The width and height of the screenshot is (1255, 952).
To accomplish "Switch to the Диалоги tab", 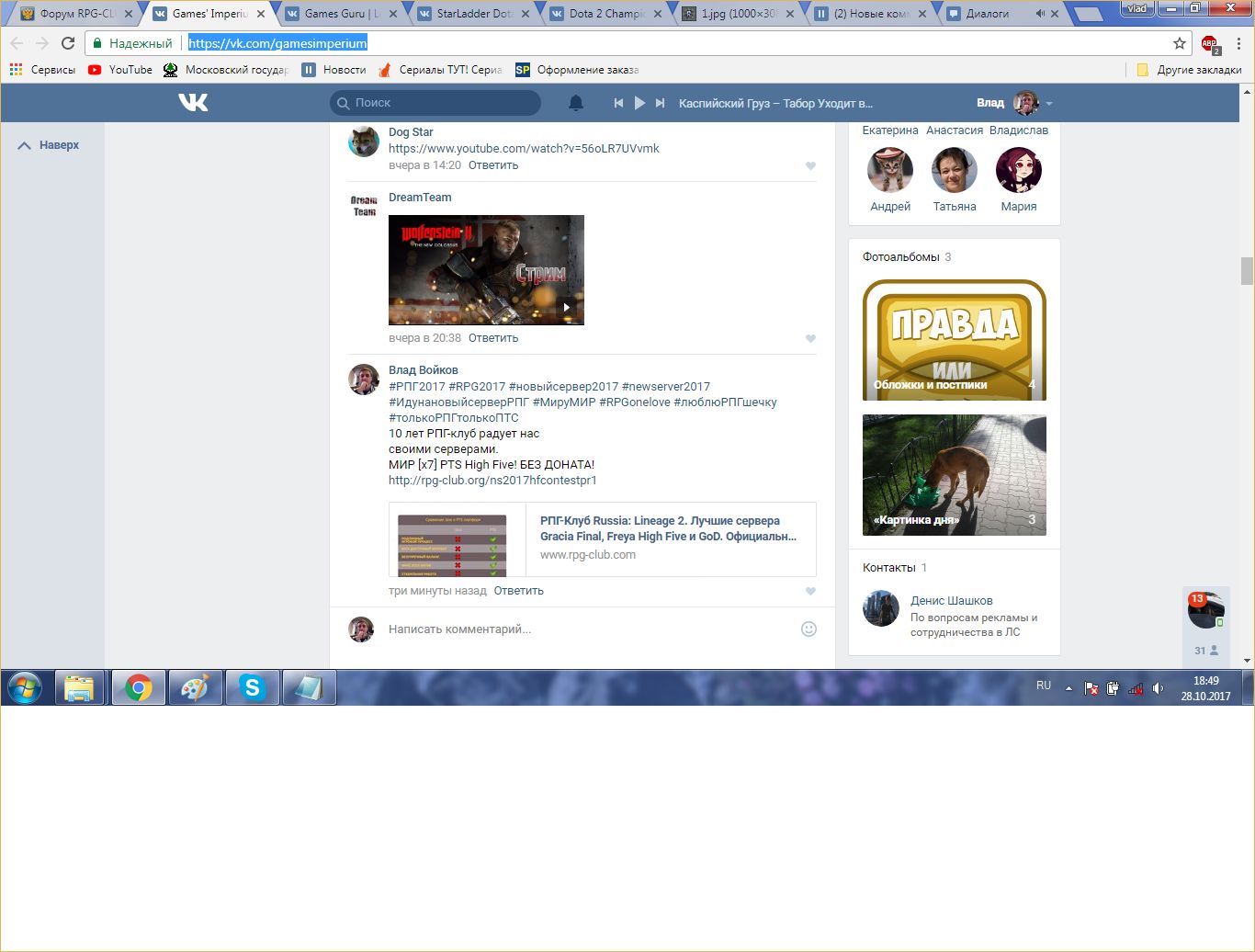I will tap(988, 14).
